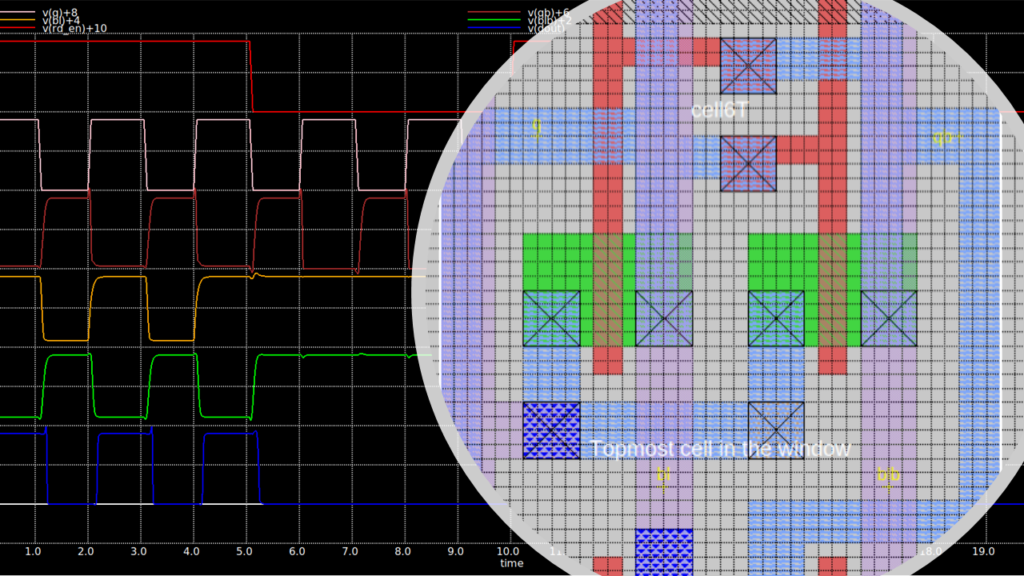Click the 5.0 tick on time axis

(x=244, y=551)
